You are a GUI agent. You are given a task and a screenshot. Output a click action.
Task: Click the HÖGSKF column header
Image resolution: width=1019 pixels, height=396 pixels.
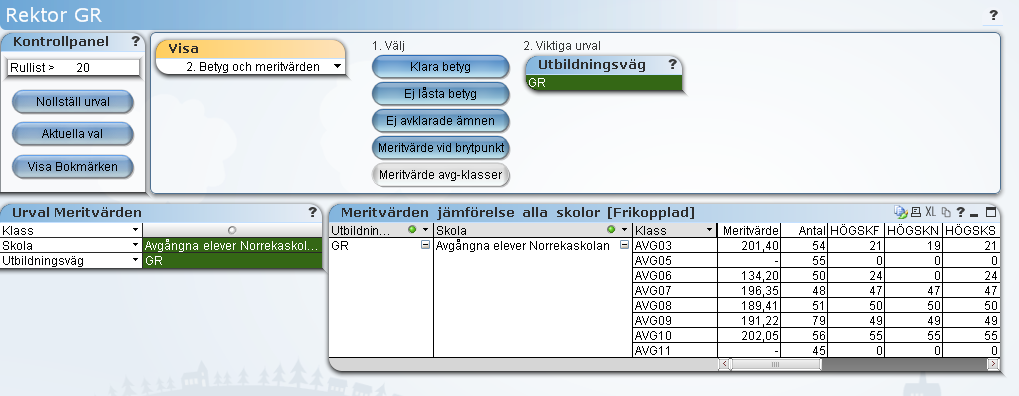(x=857, y=230)
